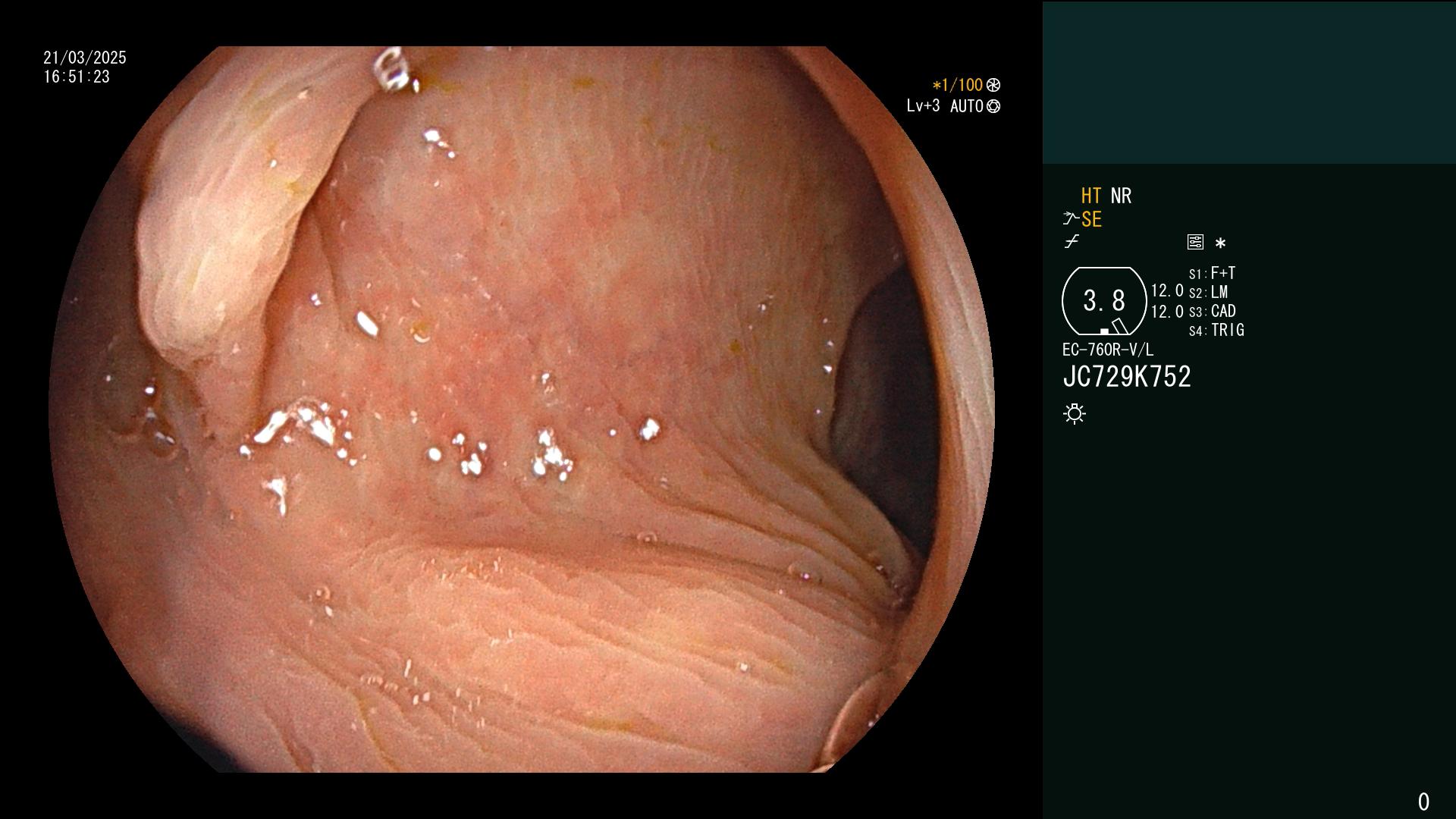Click the upper 12.0 value next to S2
1456x819 pixels.
coord(1167,290)
